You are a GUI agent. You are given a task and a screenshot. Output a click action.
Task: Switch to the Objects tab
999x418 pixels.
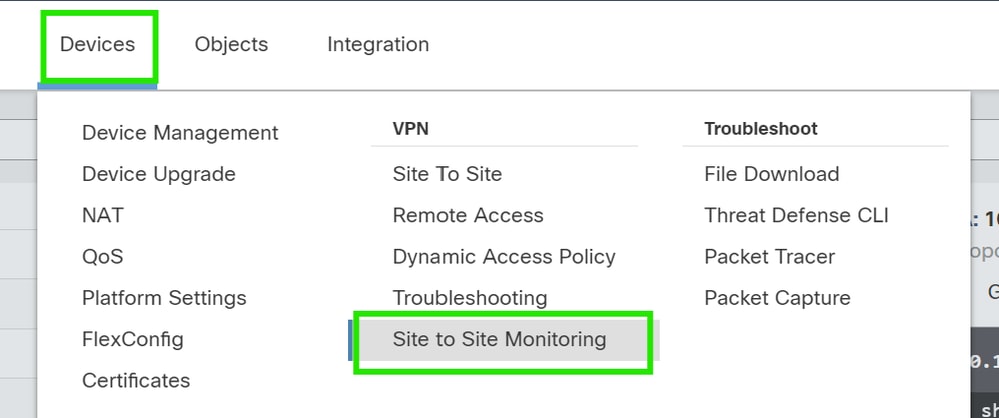click(x=231, y=45)
